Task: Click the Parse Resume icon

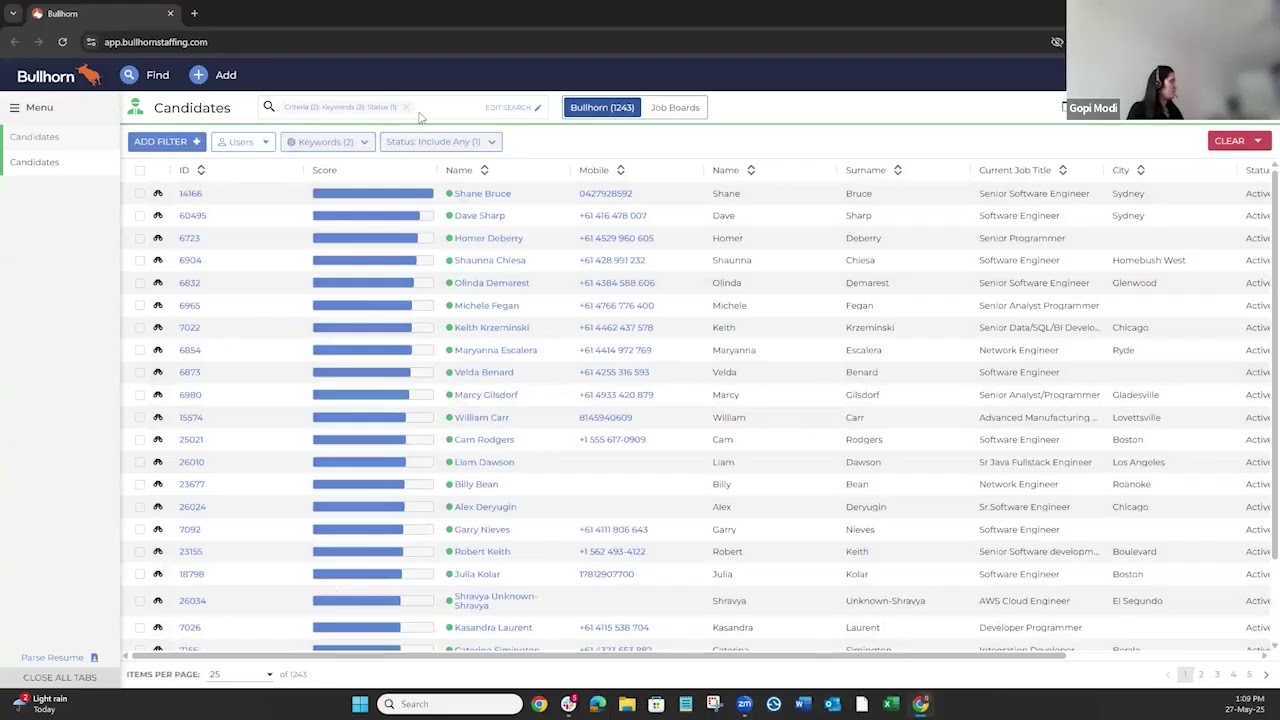Action: point(94,658)
